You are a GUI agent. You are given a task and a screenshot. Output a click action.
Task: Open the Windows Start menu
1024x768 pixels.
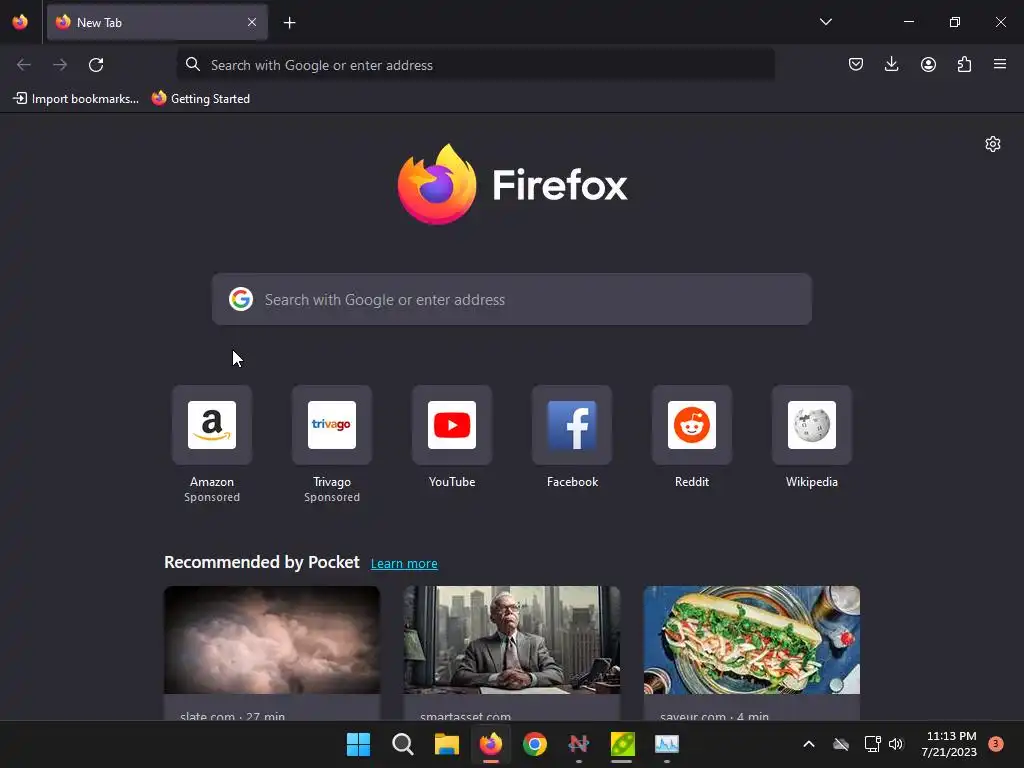tap(359, 744)
